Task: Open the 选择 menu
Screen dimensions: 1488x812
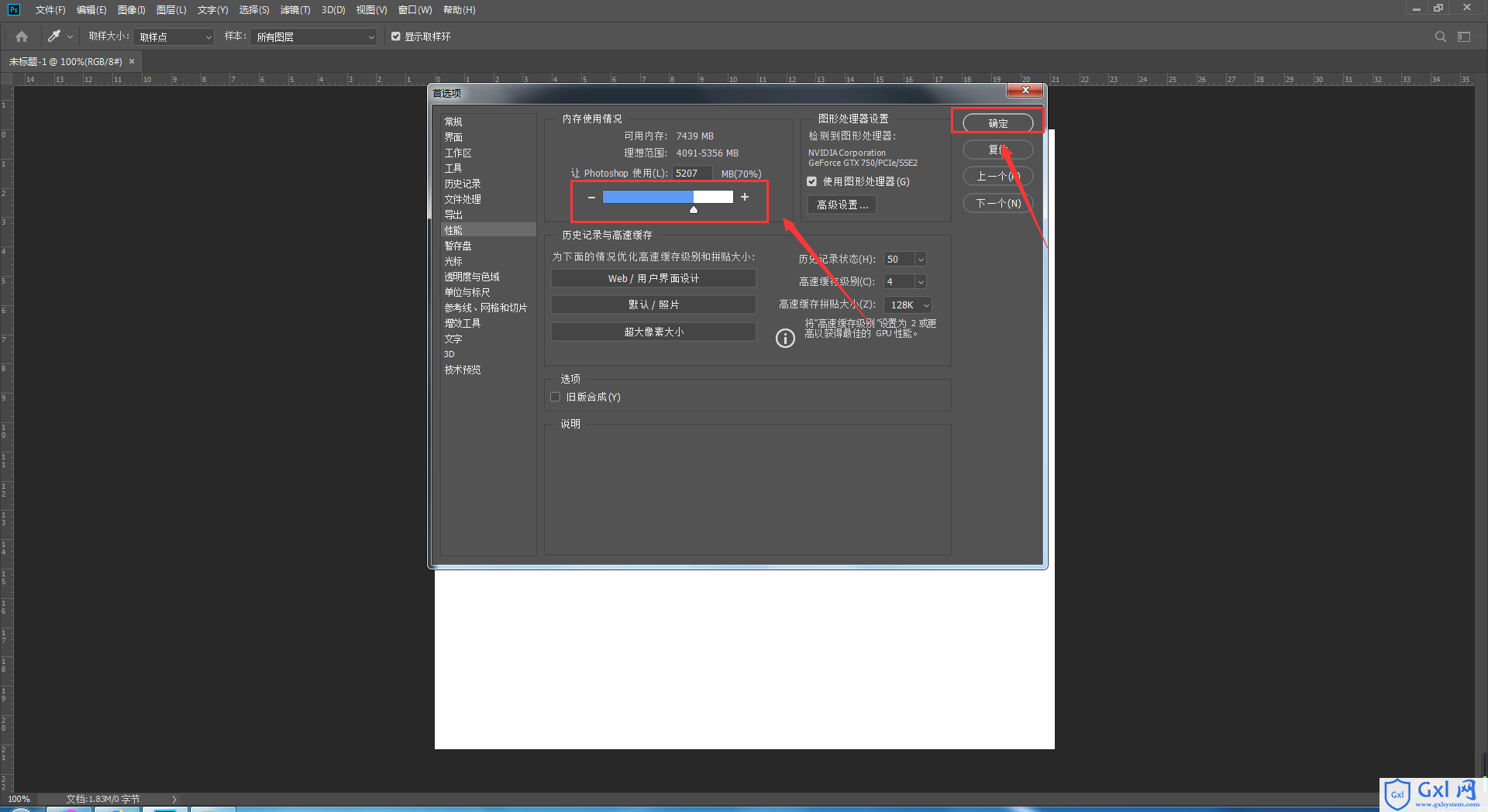Action: pos(254,10)
